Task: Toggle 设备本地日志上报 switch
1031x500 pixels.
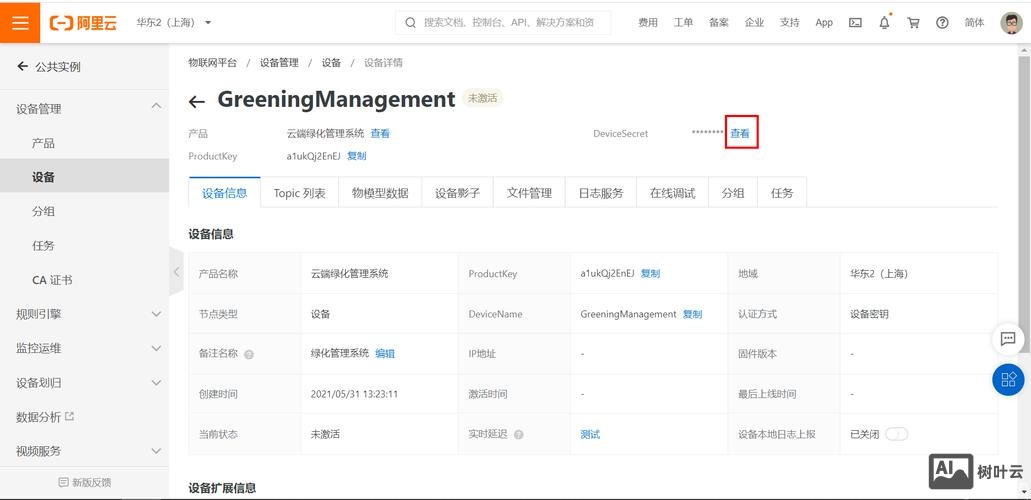Action: [896, 434]
